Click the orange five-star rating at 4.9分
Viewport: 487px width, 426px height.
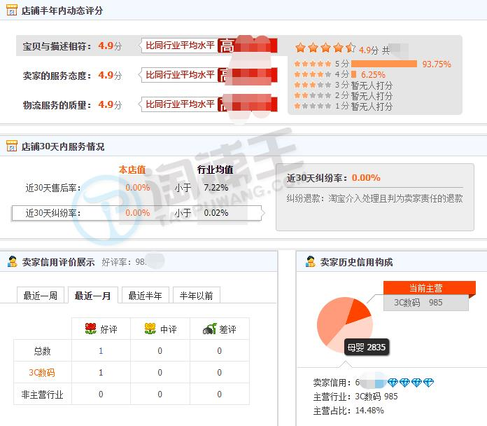325,48
